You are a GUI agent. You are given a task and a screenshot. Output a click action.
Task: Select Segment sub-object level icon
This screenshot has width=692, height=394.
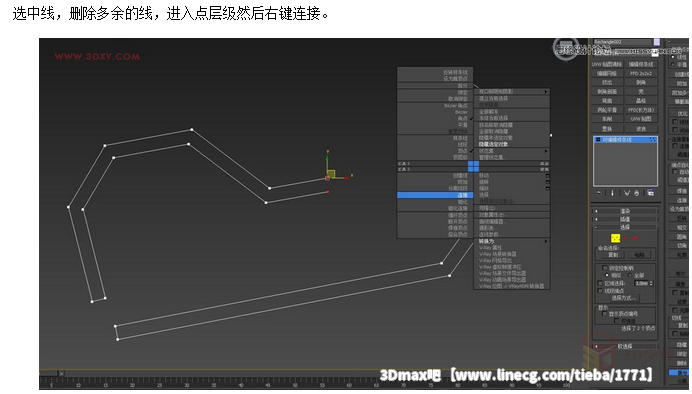click(625, 238)
